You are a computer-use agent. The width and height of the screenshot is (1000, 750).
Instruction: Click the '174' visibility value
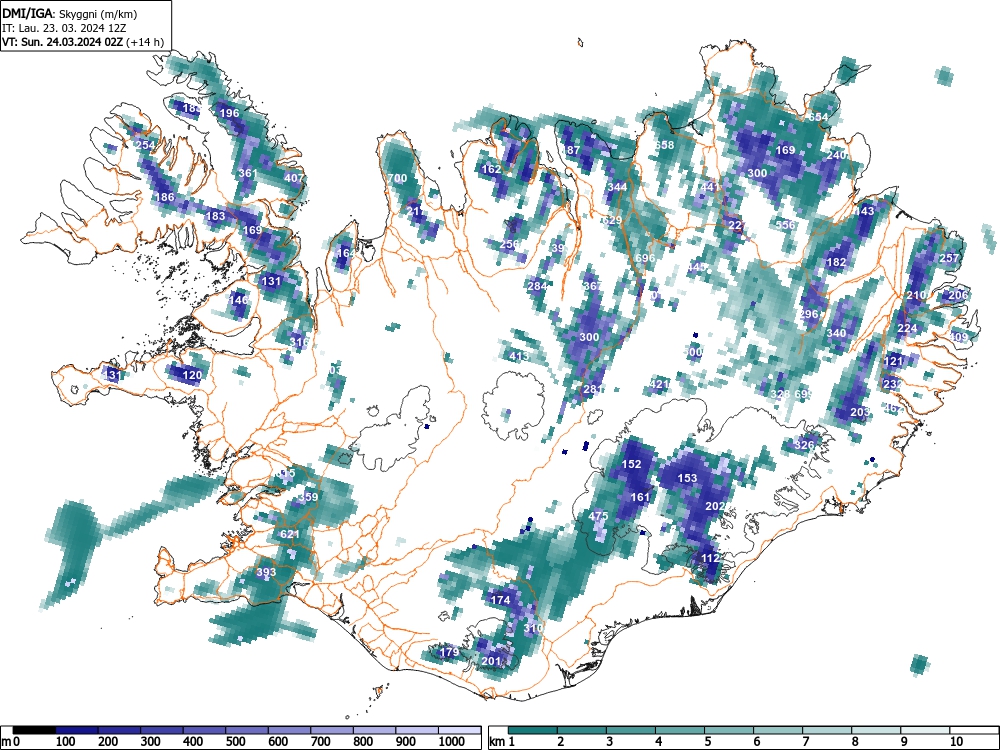pyautogui.click(x=500, y=599)
